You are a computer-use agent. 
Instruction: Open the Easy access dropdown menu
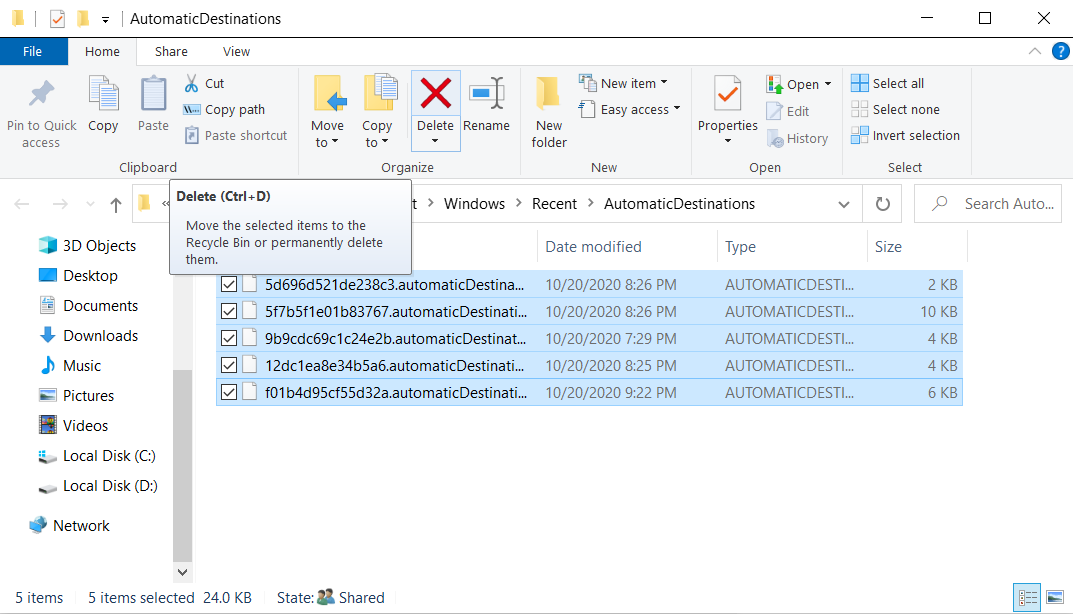[639, 109]
